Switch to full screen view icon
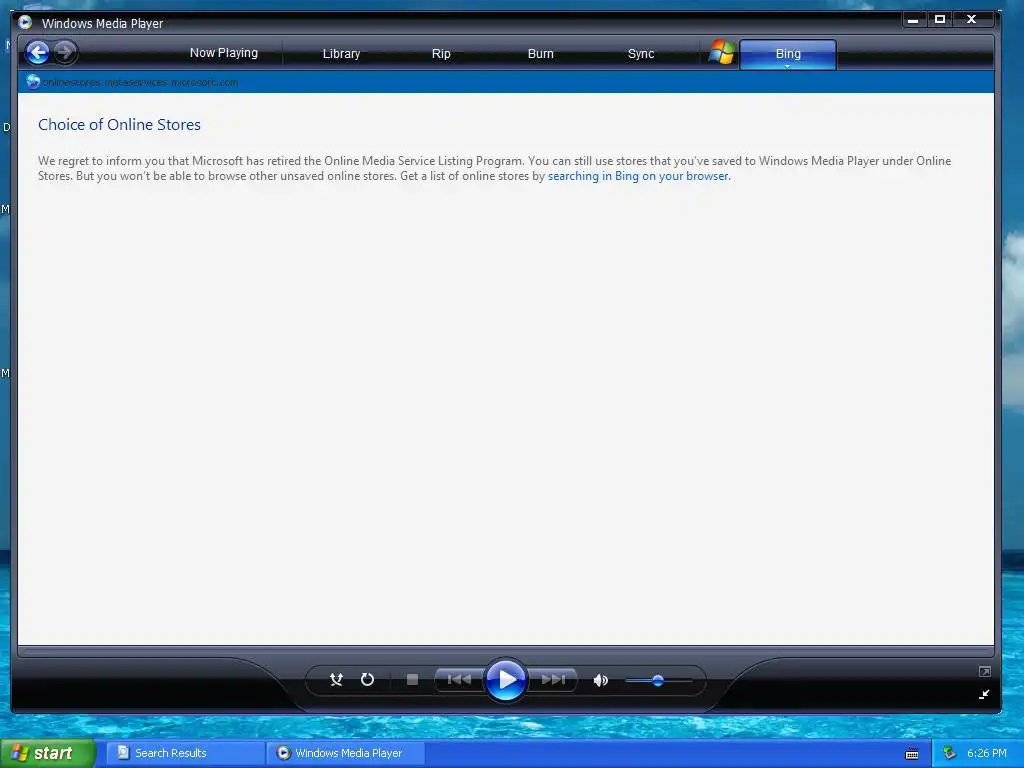 [985, 671]
